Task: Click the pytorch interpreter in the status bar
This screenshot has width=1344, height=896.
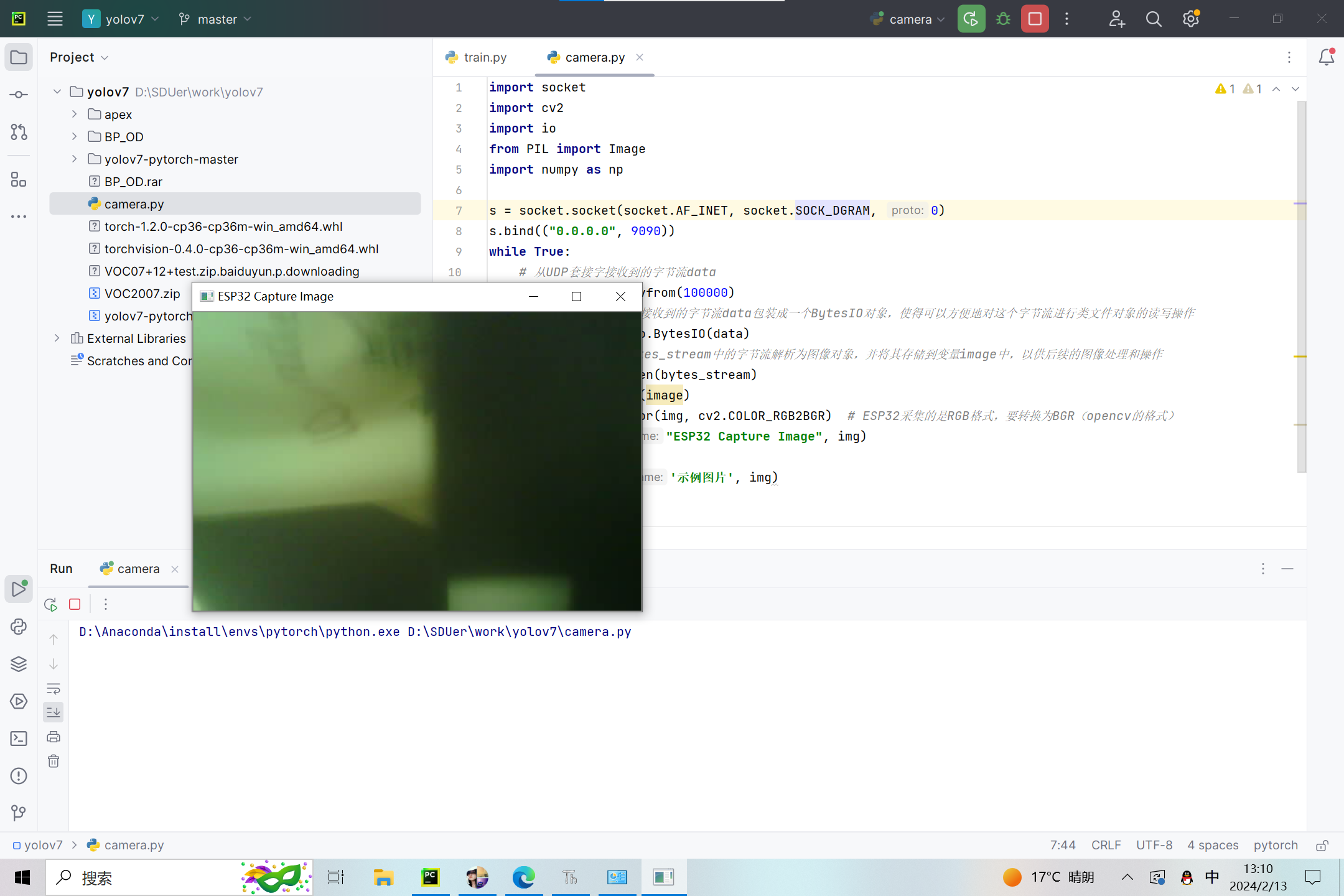Action: (x=1276, y=845)
